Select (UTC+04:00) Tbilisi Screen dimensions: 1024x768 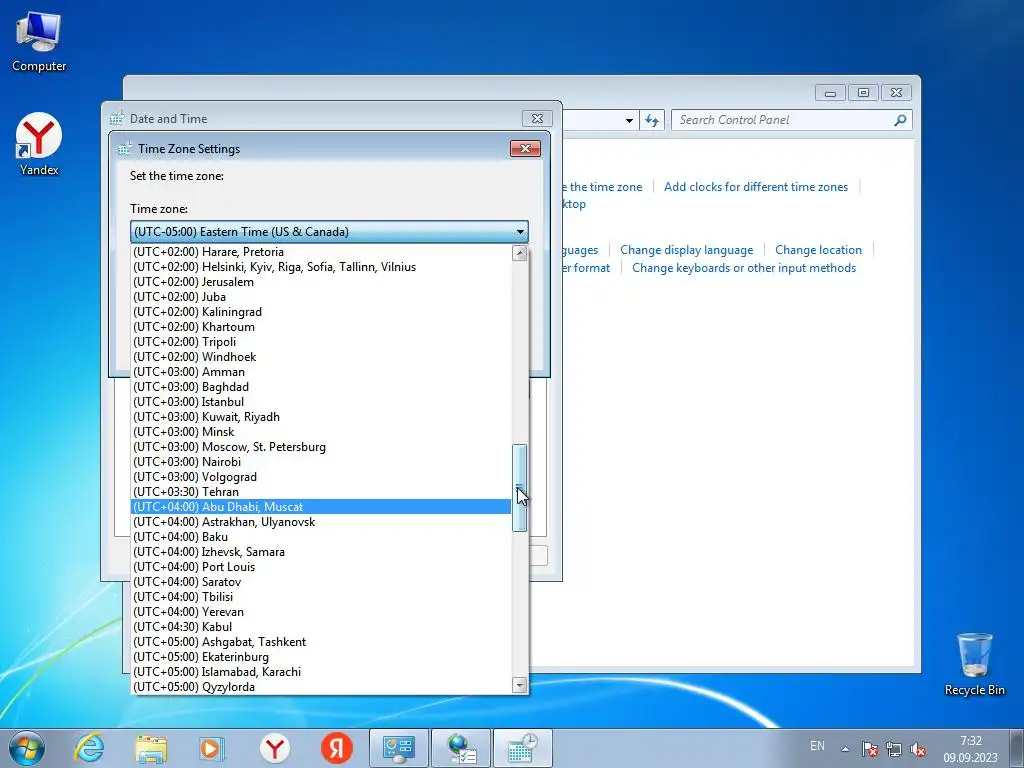(x=321, y=598)
